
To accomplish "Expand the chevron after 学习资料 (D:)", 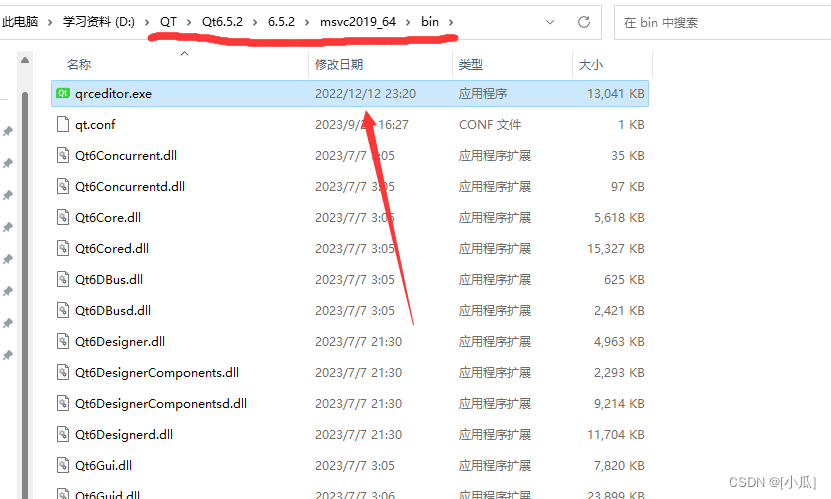I will click(x=148, y=22).
